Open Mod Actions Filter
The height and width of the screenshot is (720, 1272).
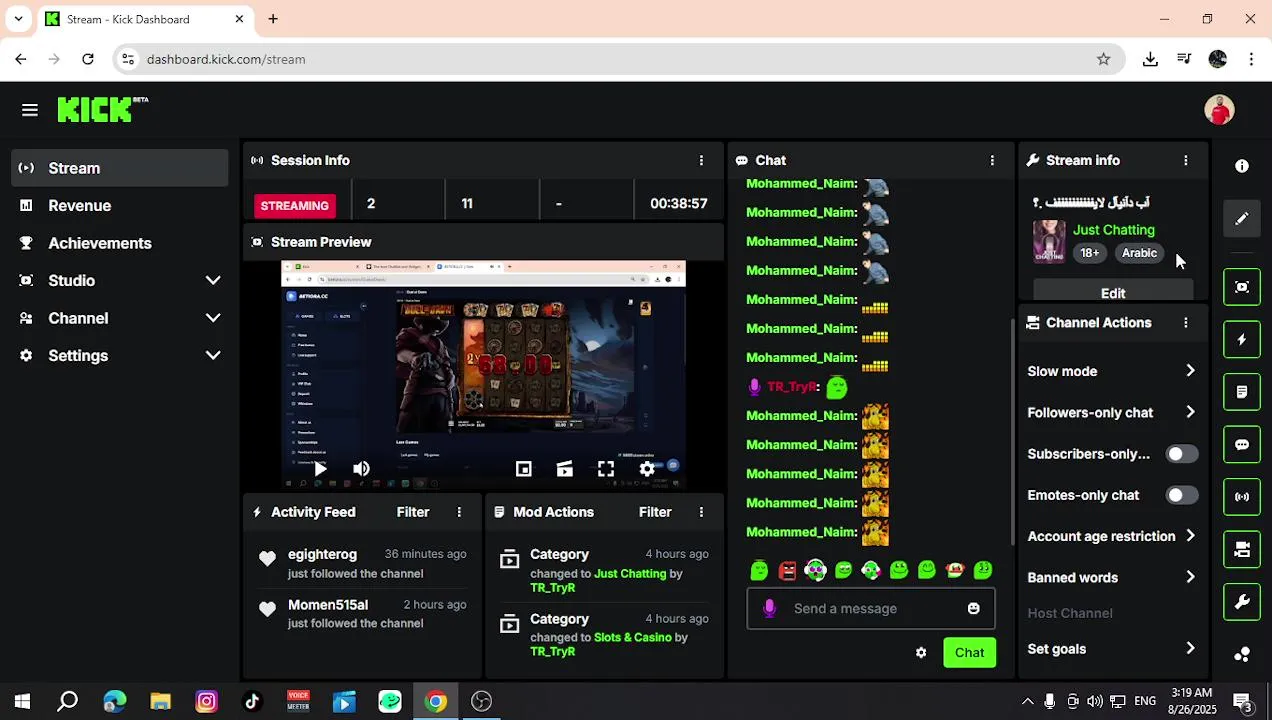655,512
